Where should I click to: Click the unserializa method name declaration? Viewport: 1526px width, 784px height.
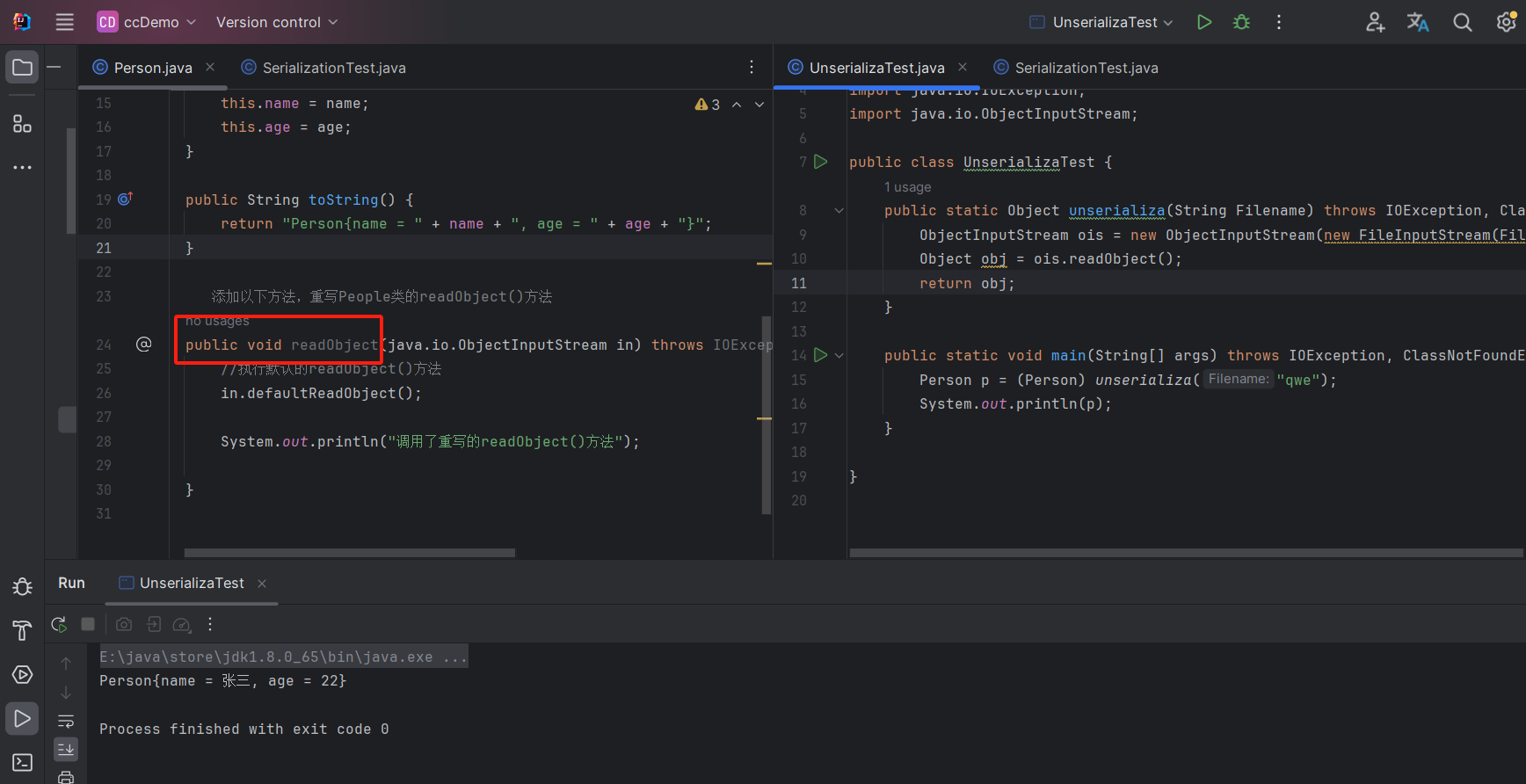click(x=1116, y=210)
